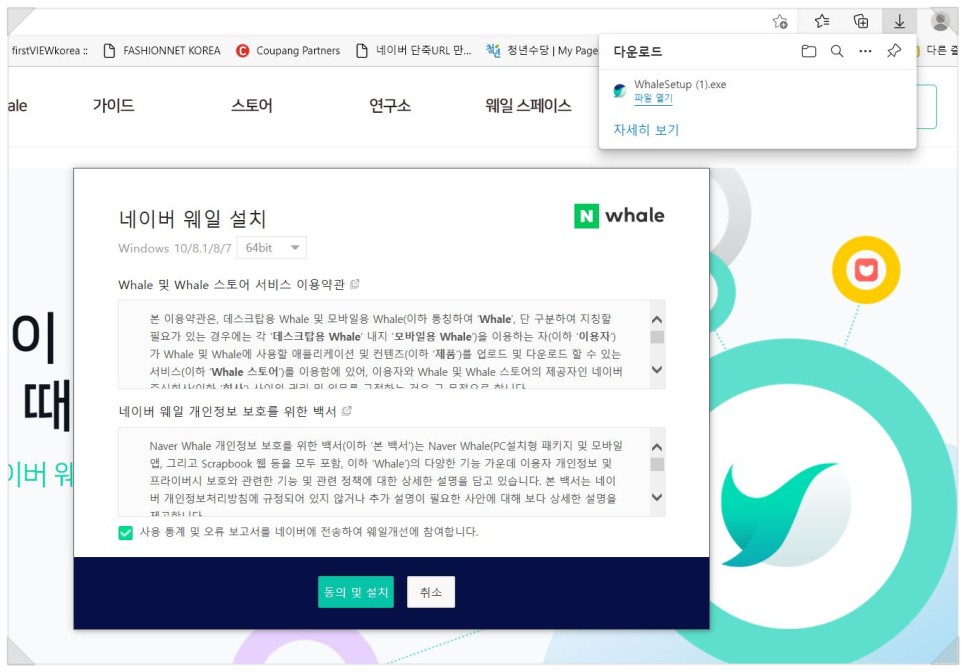Click the 동의 및 설치 button
Viewport: 966px width, 672px height.
[355, 592]
